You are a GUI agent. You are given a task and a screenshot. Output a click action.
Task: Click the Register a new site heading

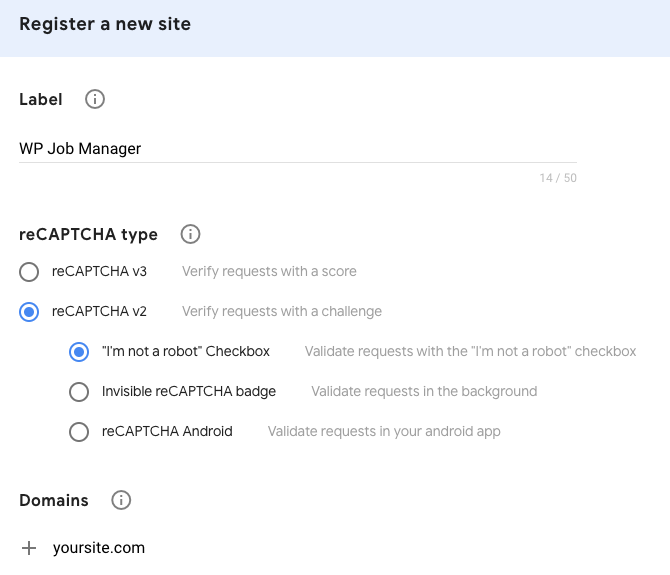tap(105, 24)
